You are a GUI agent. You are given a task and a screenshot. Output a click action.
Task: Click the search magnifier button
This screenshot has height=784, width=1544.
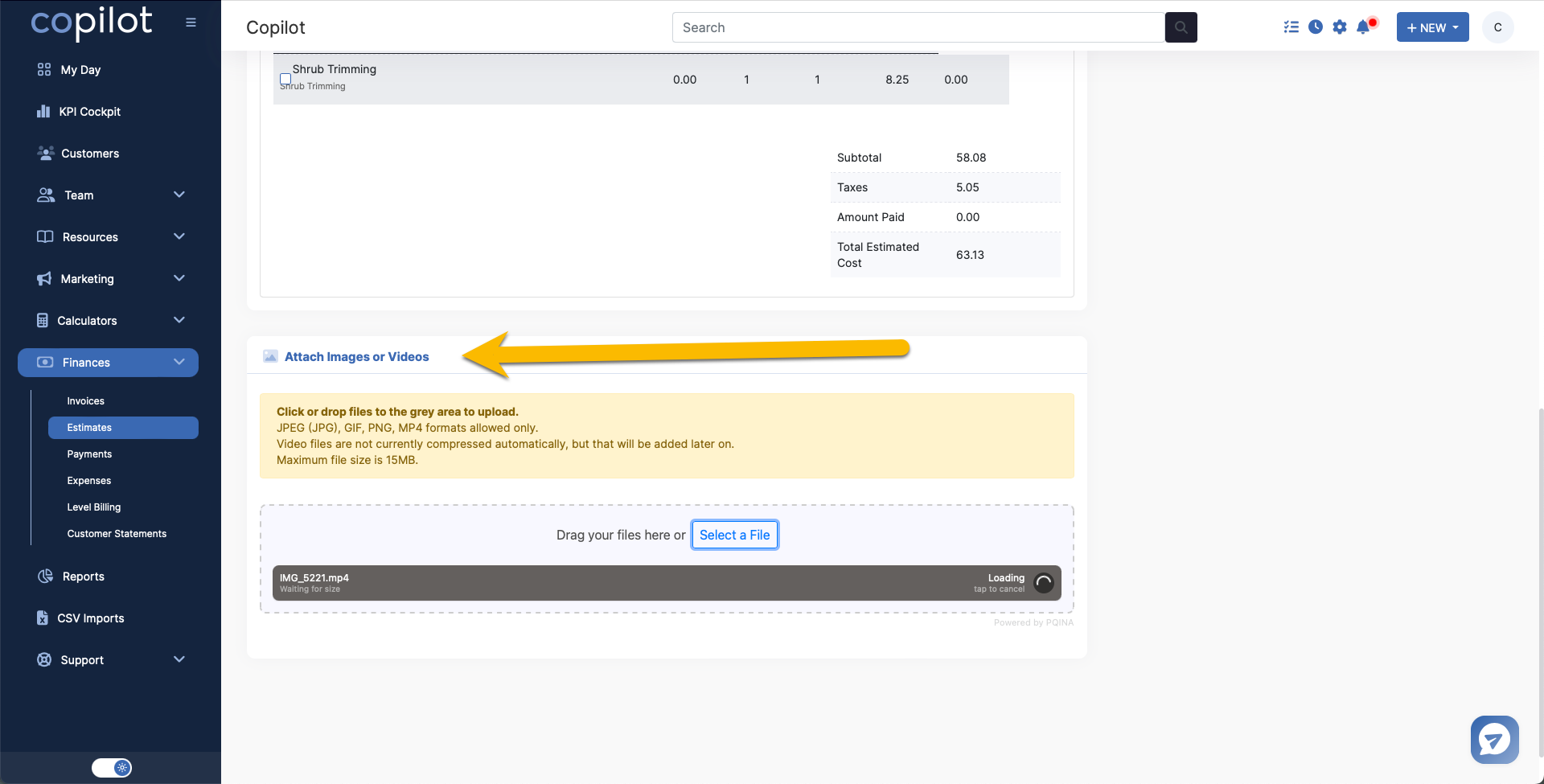point(1181,27)
